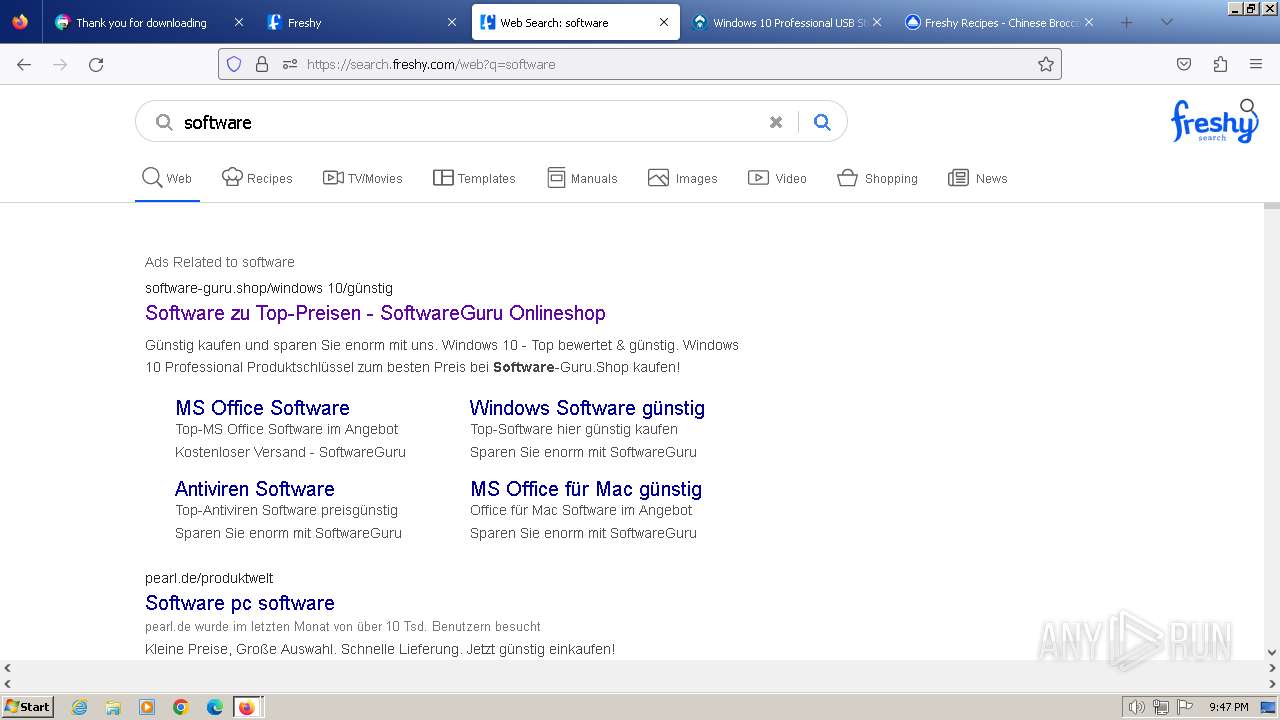The image size is (1280, 720).
Task: Open the Firefox hamburger menu
Action: (x=1256, y=64)
